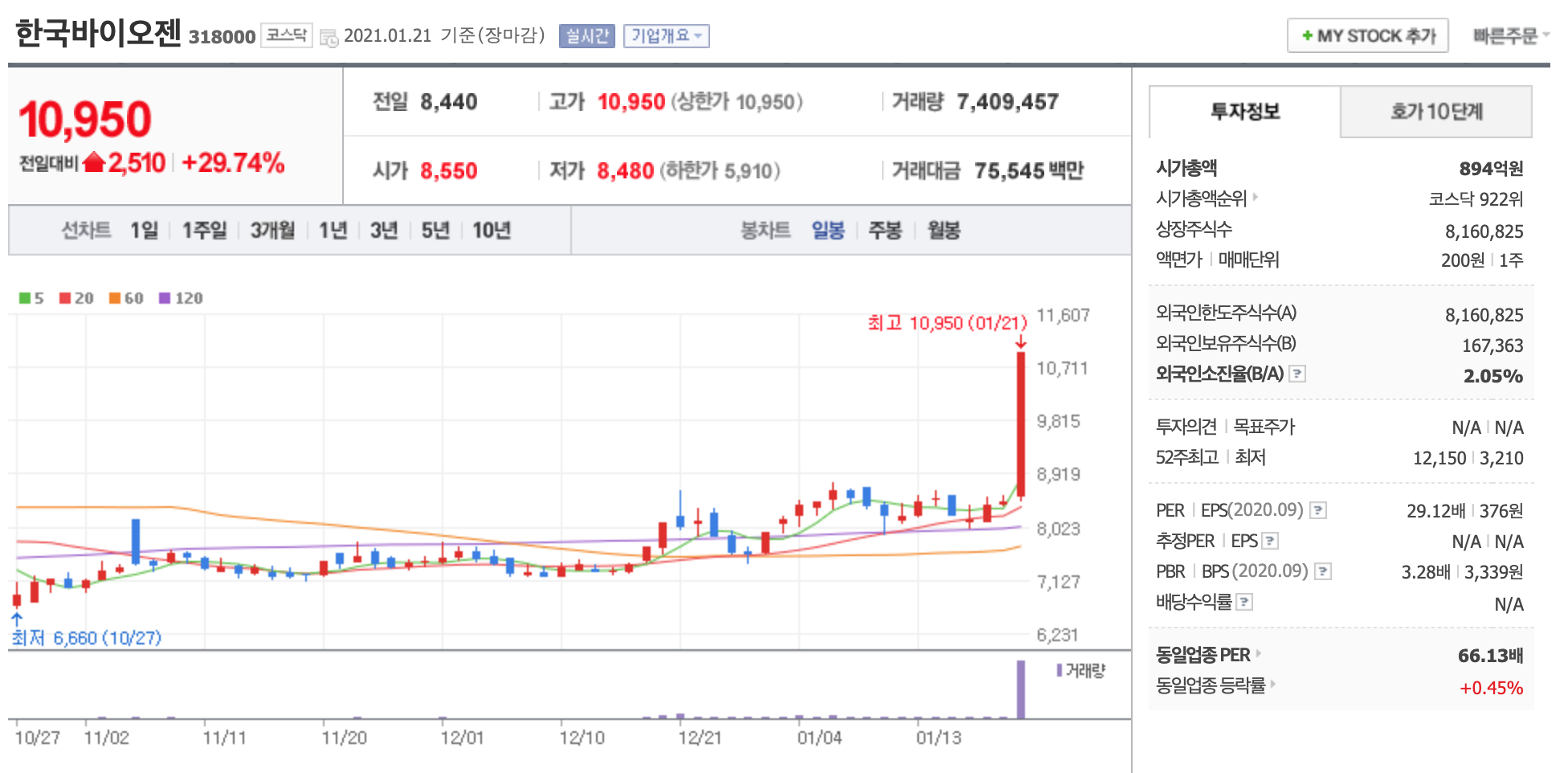Click the +0.45% 동일업종 등락률 value
The width and height of the screenshot is (1568, 773).
tap(1491, 688)
